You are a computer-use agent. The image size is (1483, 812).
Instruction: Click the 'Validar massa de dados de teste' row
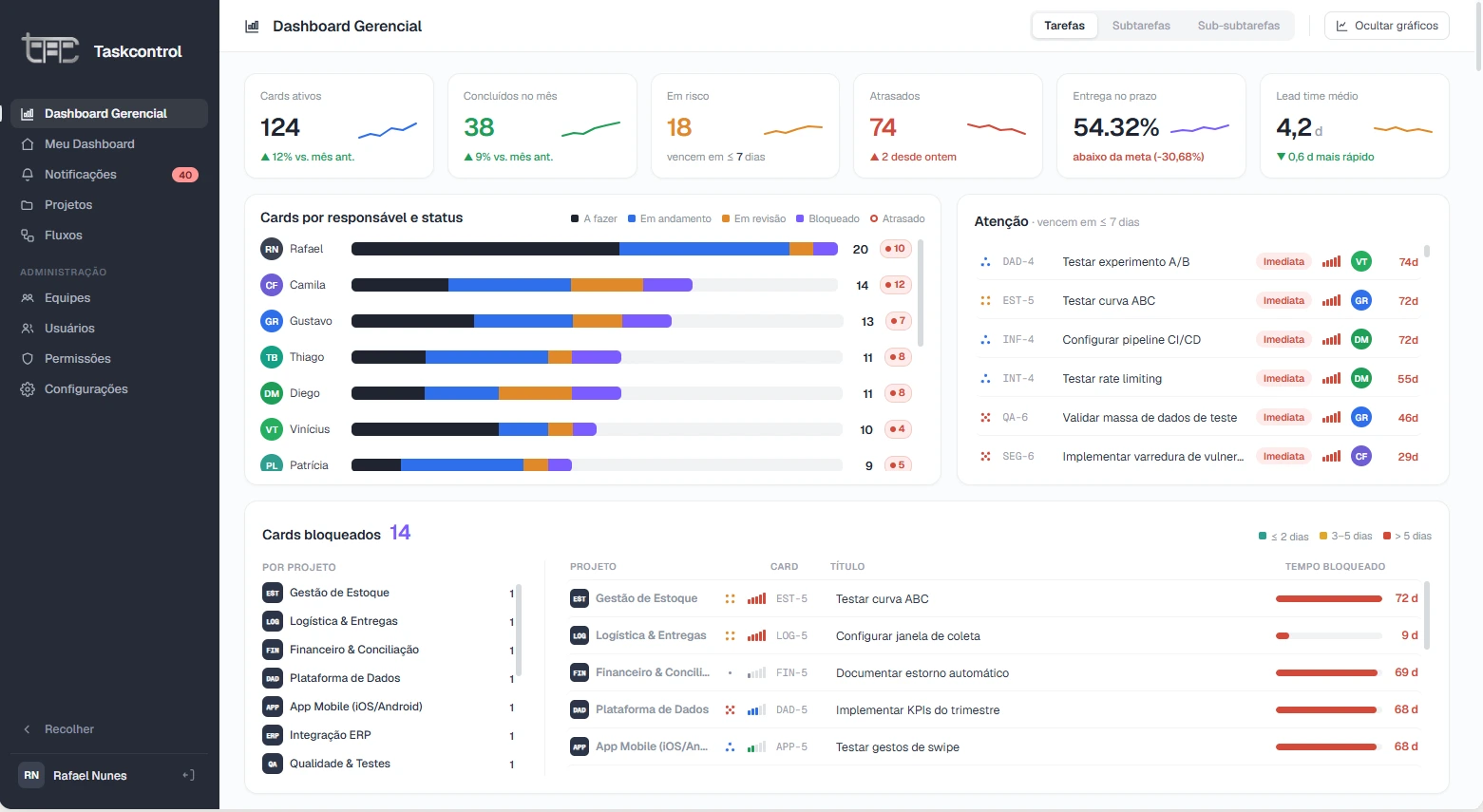click(x=1199, y=418)
